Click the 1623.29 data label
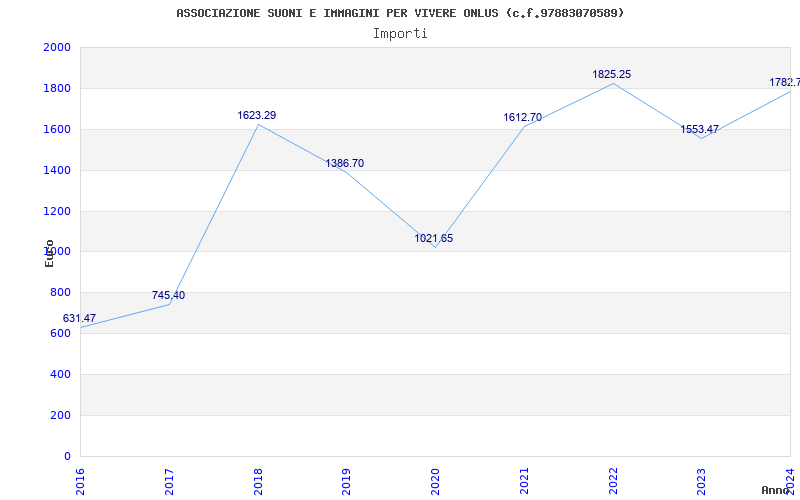 [257, 115]
